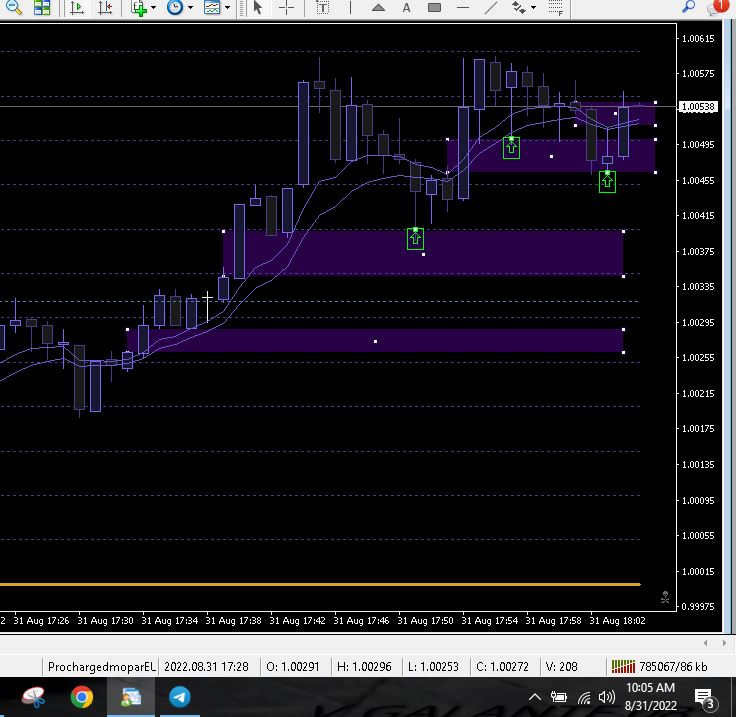
Task: Expand the hidden system tray icons
Action: (535, 697)
